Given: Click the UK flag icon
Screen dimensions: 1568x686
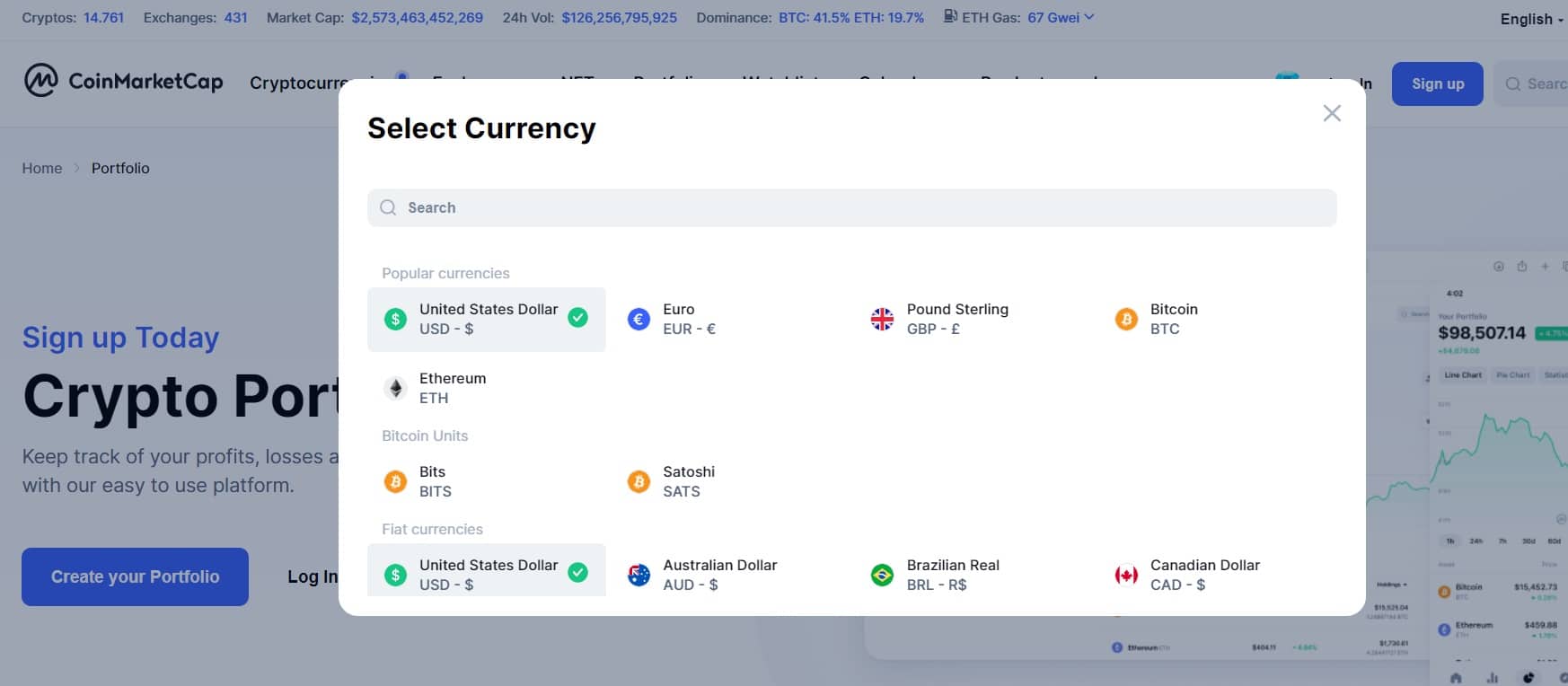Looking at the screenshot, I should tap(882, 319).
